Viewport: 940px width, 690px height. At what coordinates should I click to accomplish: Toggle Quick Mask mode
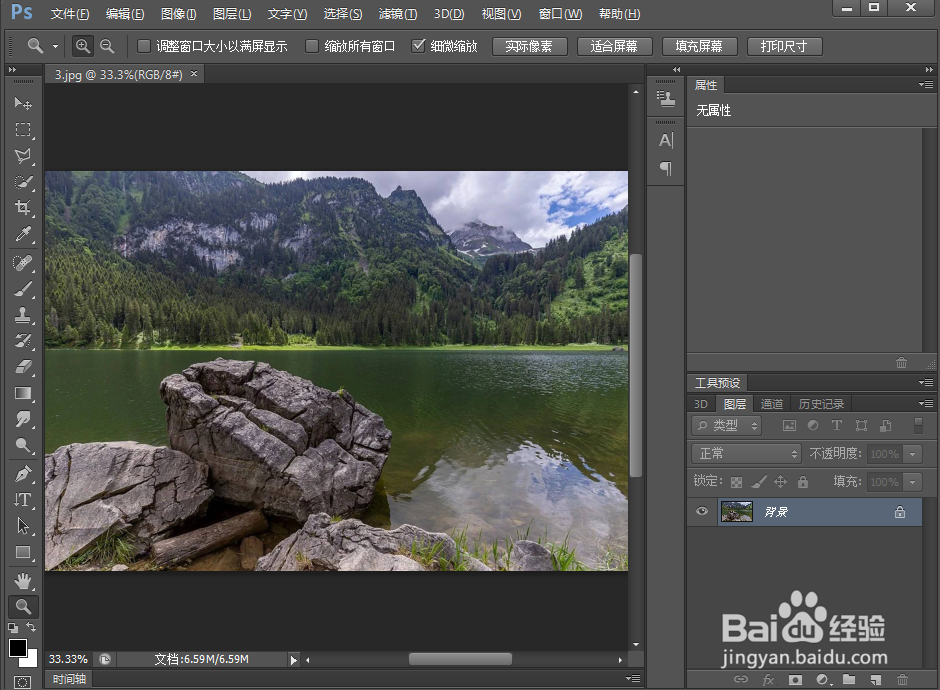pyautogui.click(x=22, y=682)
